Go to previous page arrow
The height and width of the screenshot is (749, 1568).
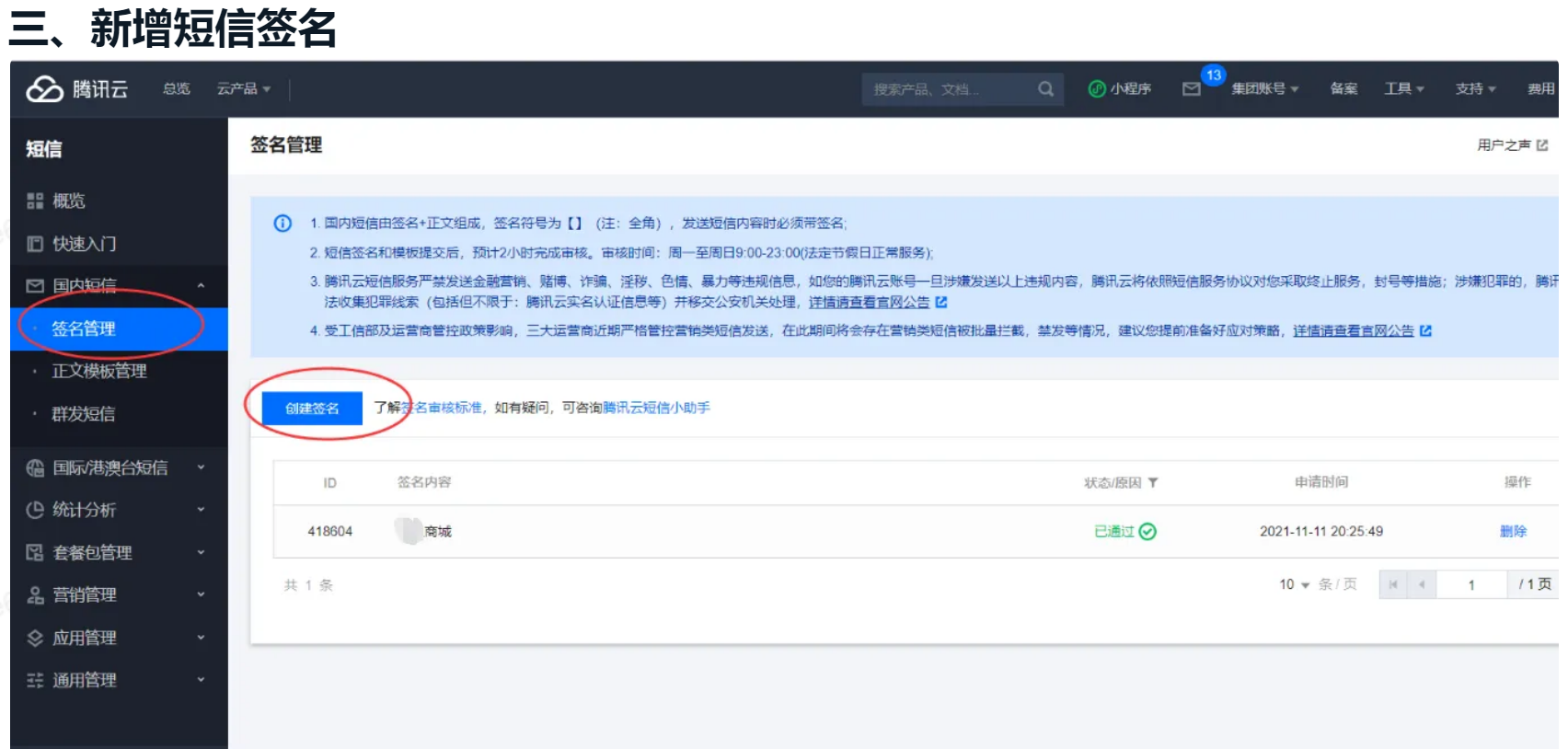click(x=1422, y=584)
